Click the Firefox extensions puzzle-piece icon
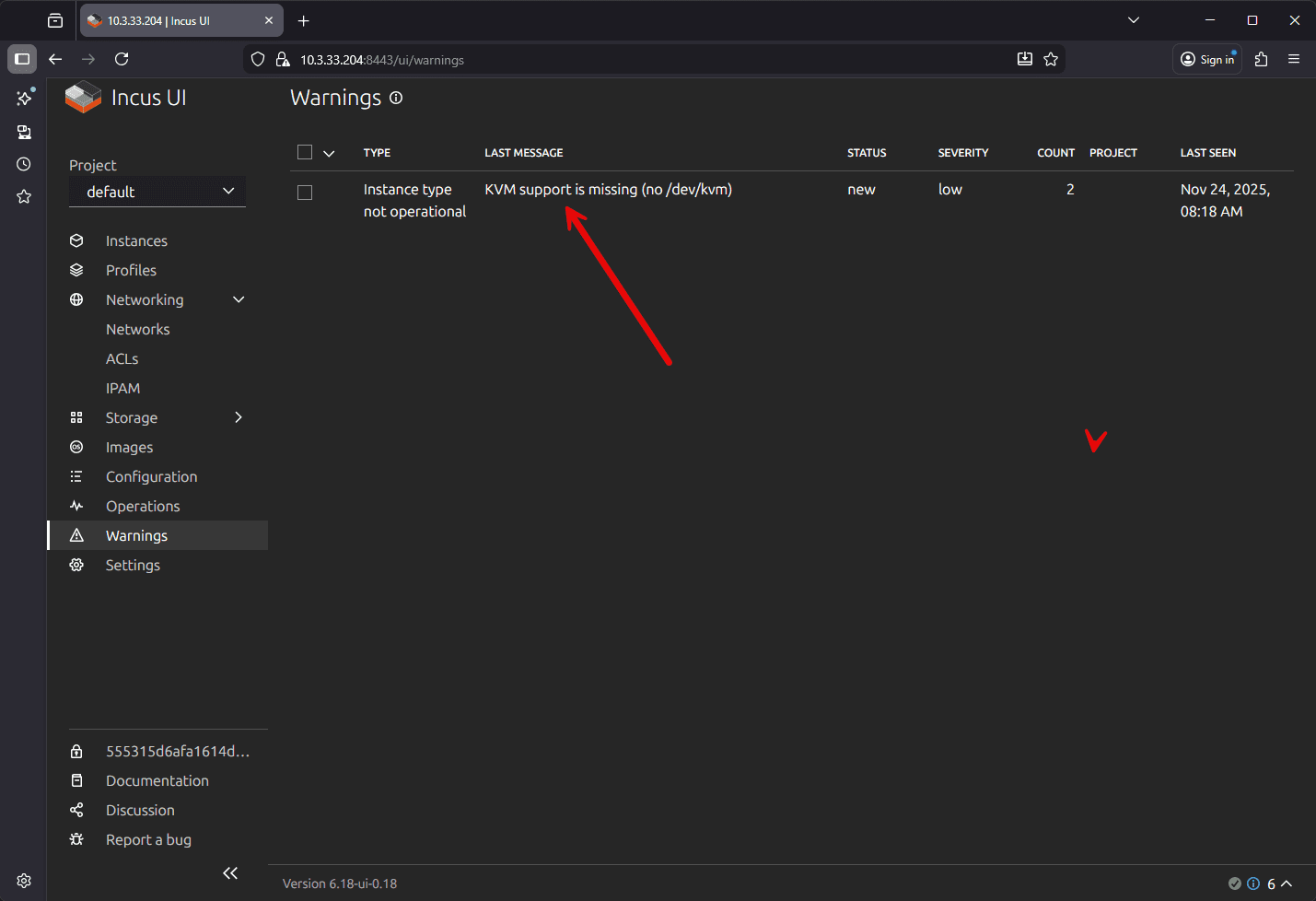1316x901 pixels. 1261,58
